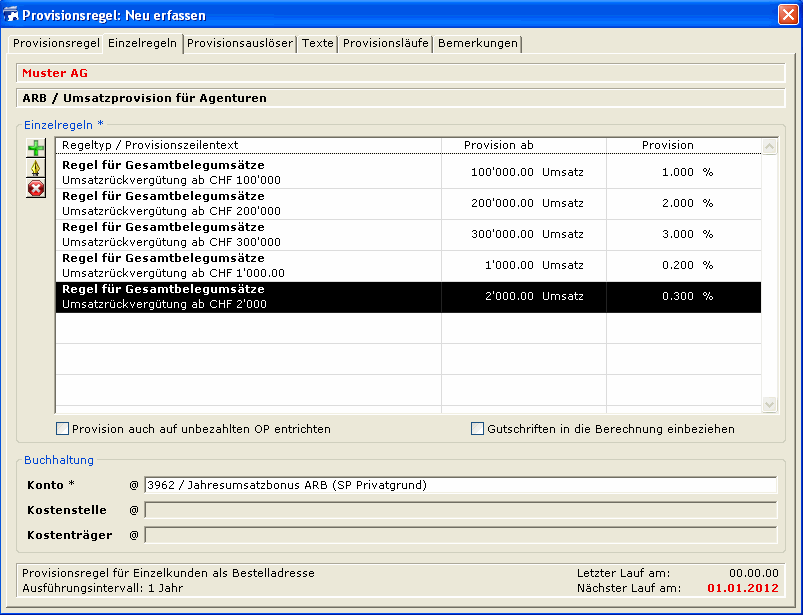803x615 pixels.
Task: Click the Provision ab column header
Action: pyautogui.click(x=499, y=146)
